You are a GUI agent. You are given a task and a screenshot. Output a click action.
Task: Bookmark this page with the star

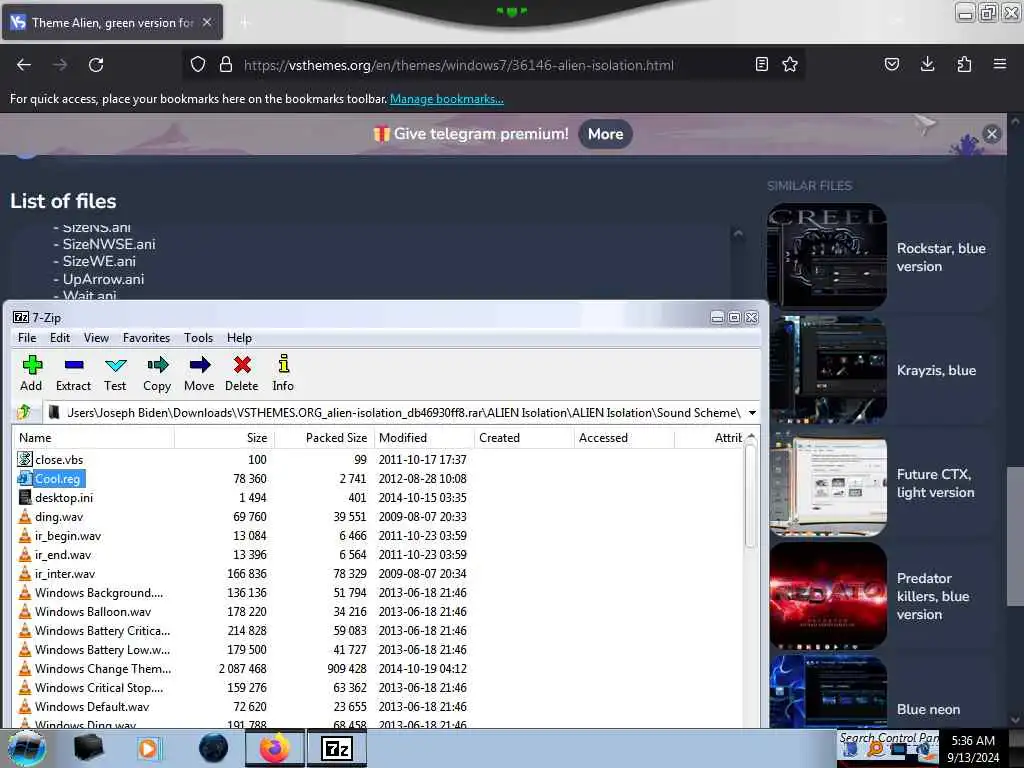[x=790, y=64]
